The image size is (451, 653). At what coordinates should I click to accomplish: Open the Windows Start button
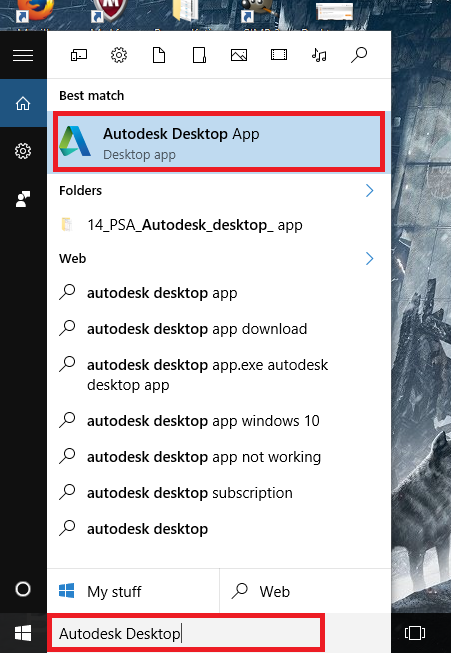click(x=23, y=633)
